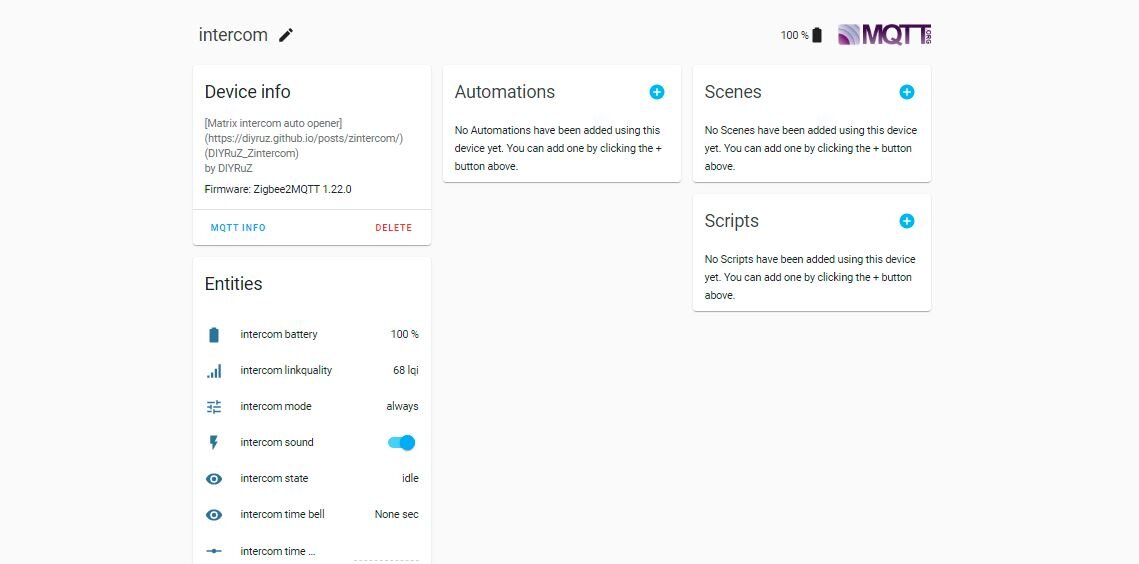This screenshot has height=564, width=1139.
Task: Click the intercom state idle value
Action: pos(410,479)
